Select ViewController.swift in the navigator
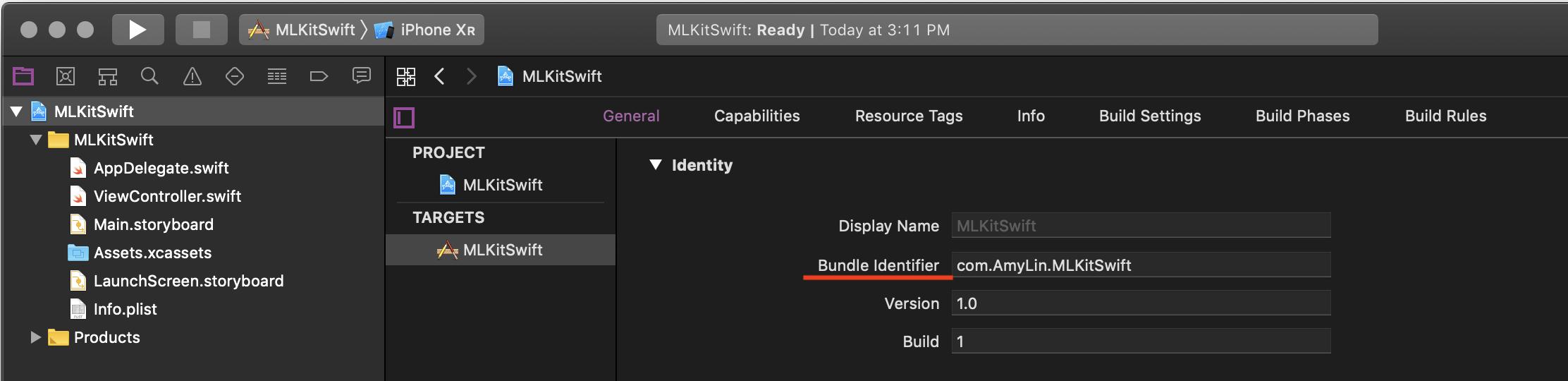1568x381 pixels. coord(167,196)
